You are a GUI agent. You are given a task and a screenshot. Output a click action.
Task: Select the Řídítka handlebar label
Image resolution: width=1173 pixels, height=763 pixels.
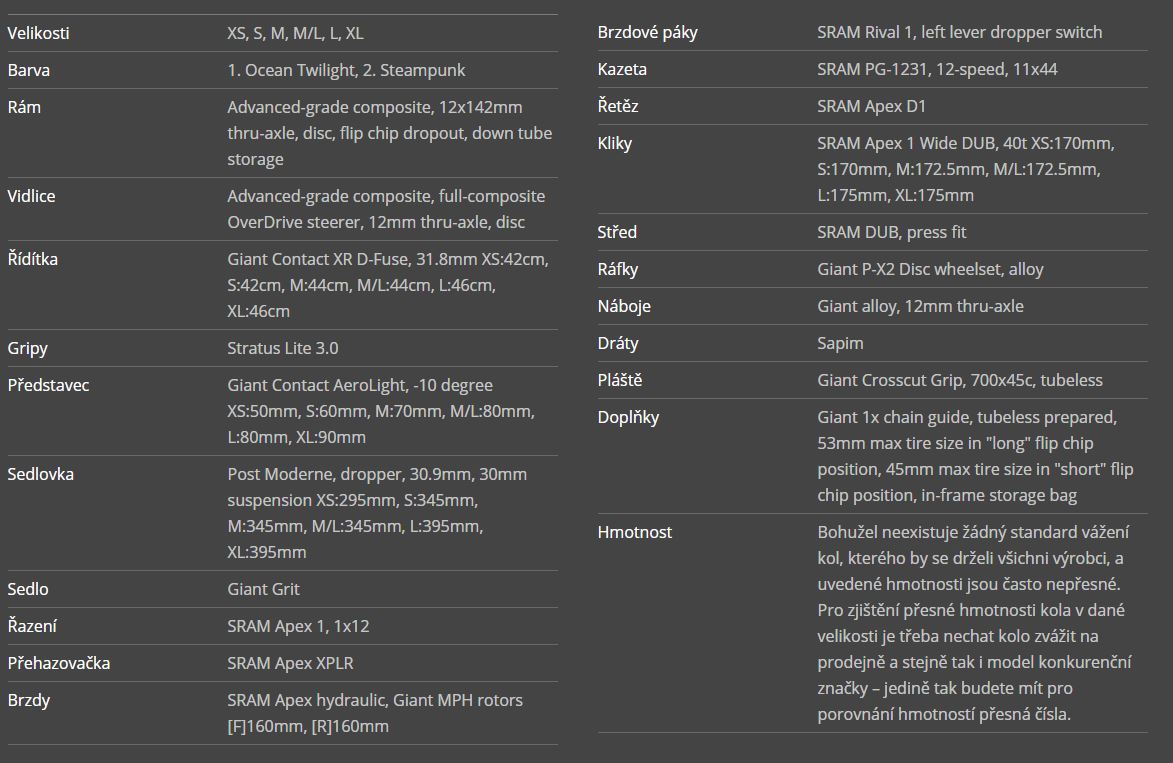coord(32,259)
